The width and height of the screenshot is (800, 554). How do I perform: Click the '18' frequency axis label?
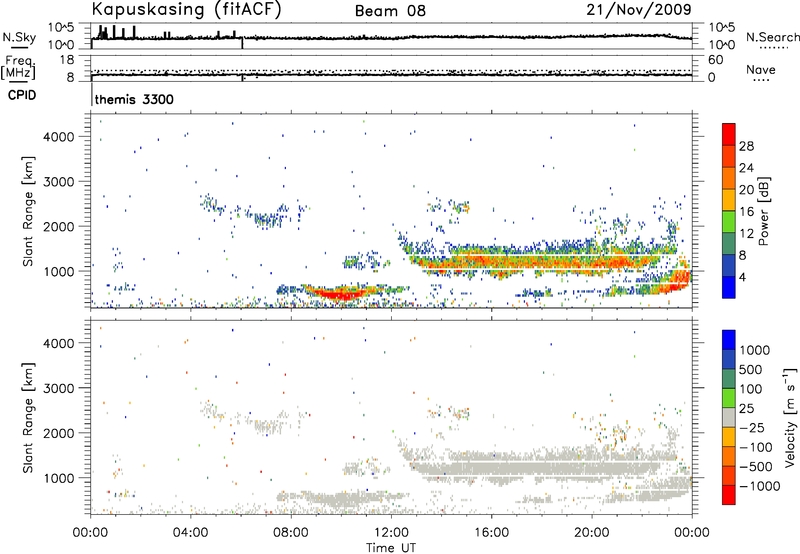[66, 60]
